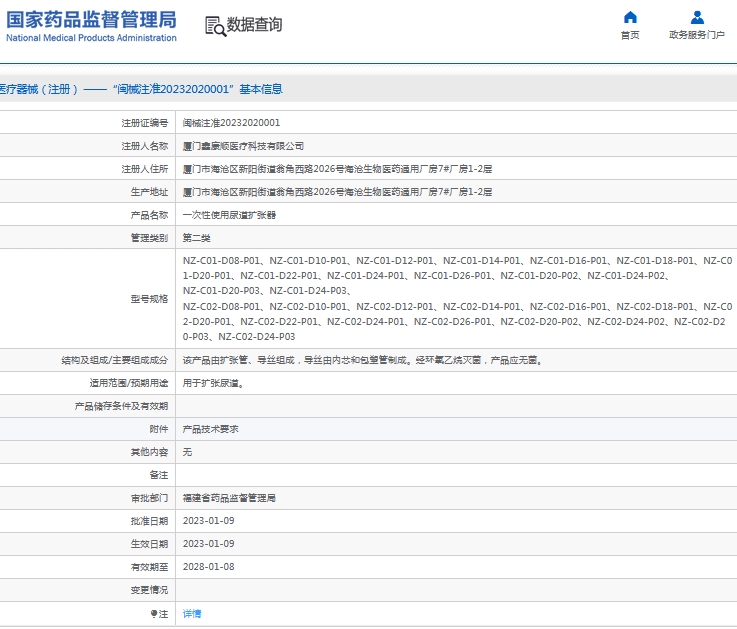Click model NZ-C02-D08-P01 in specifications
The width and height of the screenshot is (737, 629).
click(221, 307)
